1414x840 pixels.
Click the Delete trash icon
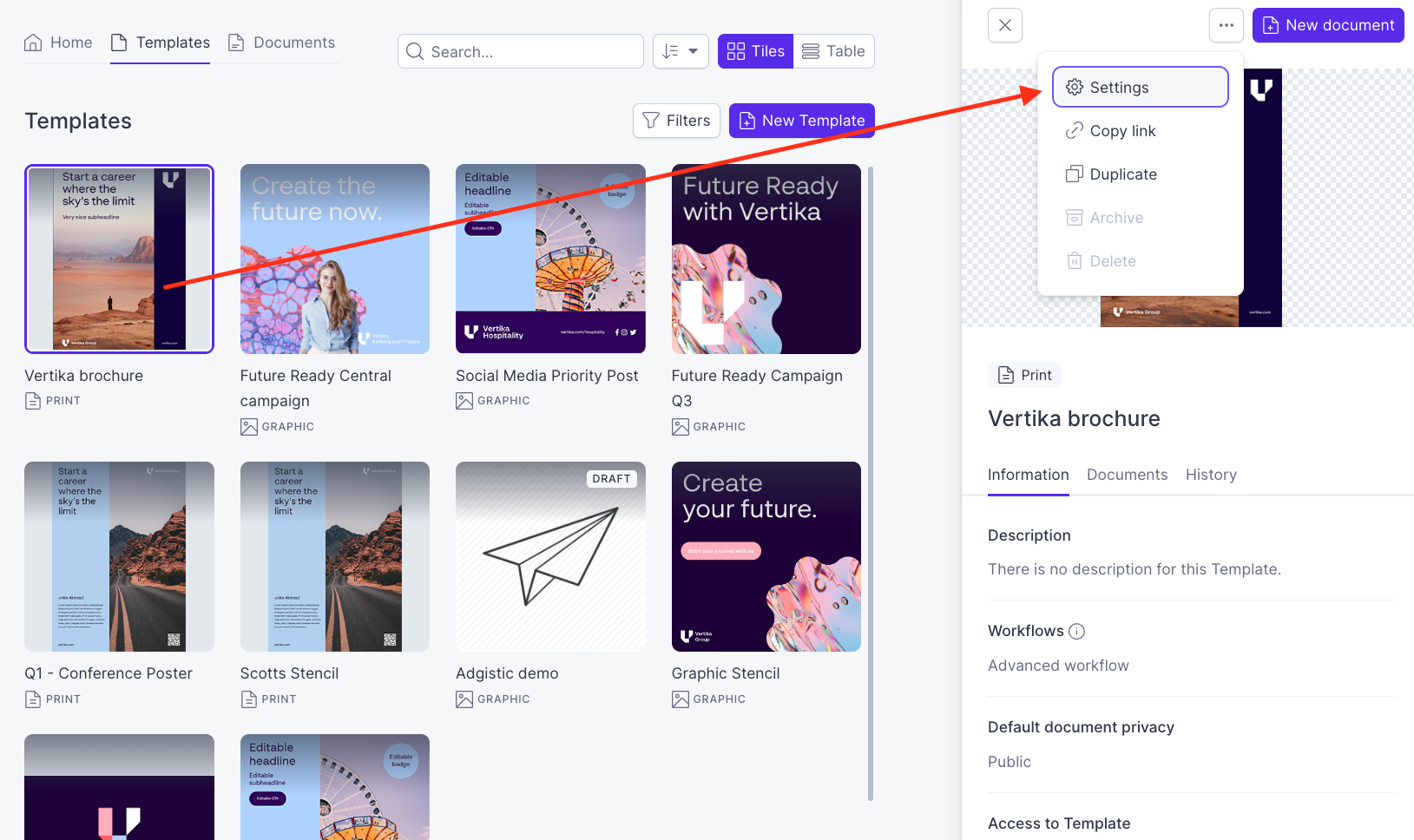click(1074, 260)
